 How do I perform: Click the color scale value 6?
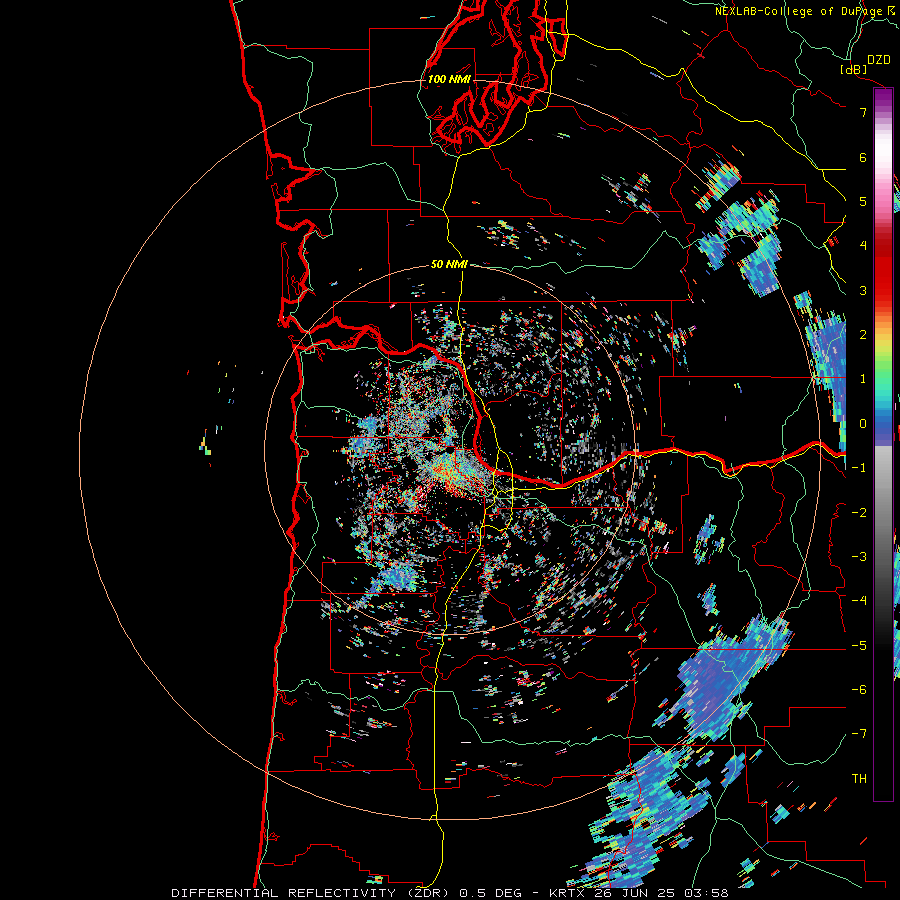[863, 157]
